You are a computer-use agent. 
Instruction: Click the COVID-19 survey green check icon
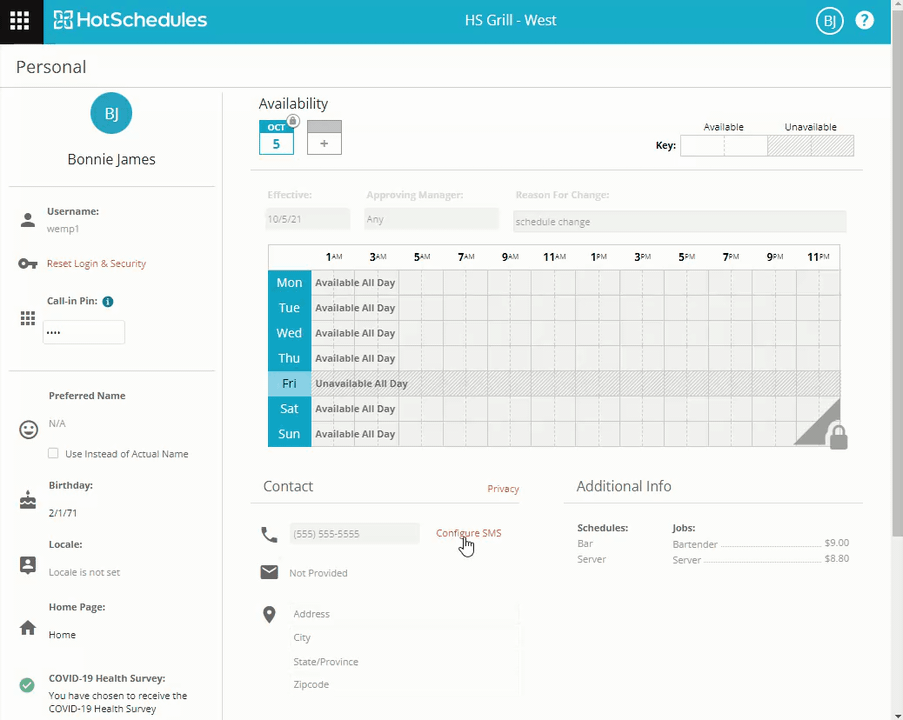[x=27, y=685]
